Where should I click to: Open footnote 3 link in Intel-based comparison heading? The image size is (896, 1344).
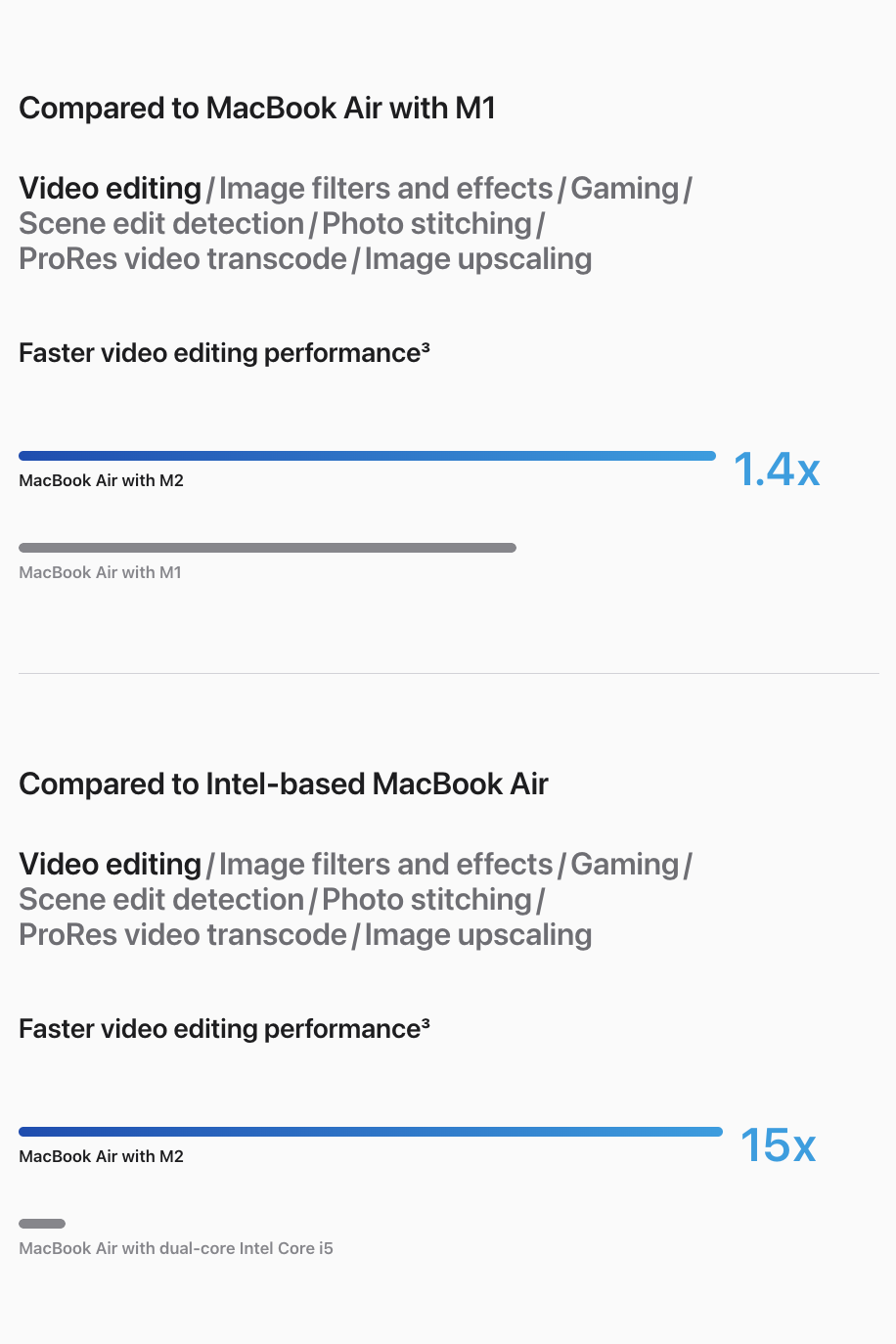coord(426,1022)
